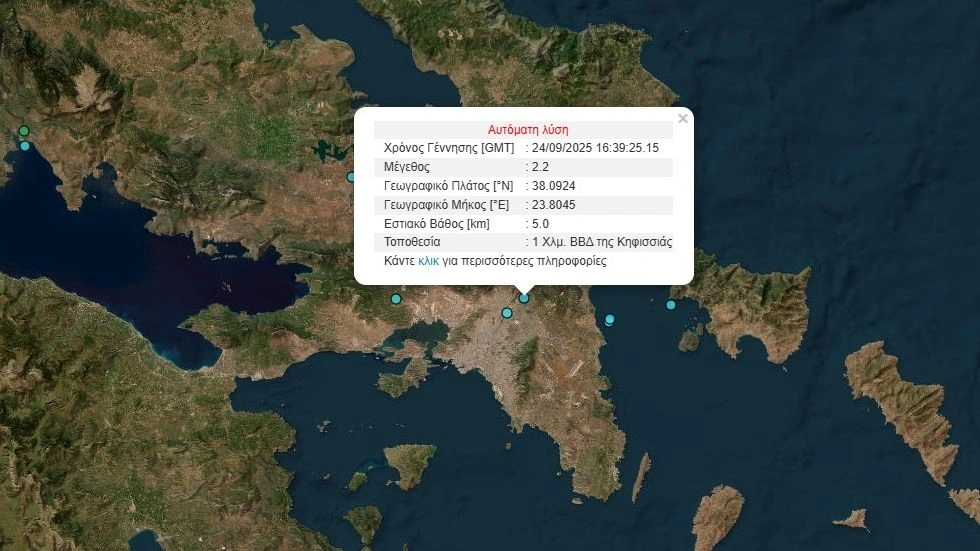Select the green marker on the far-left coast

pyautogui.click(x=24, y=131)
